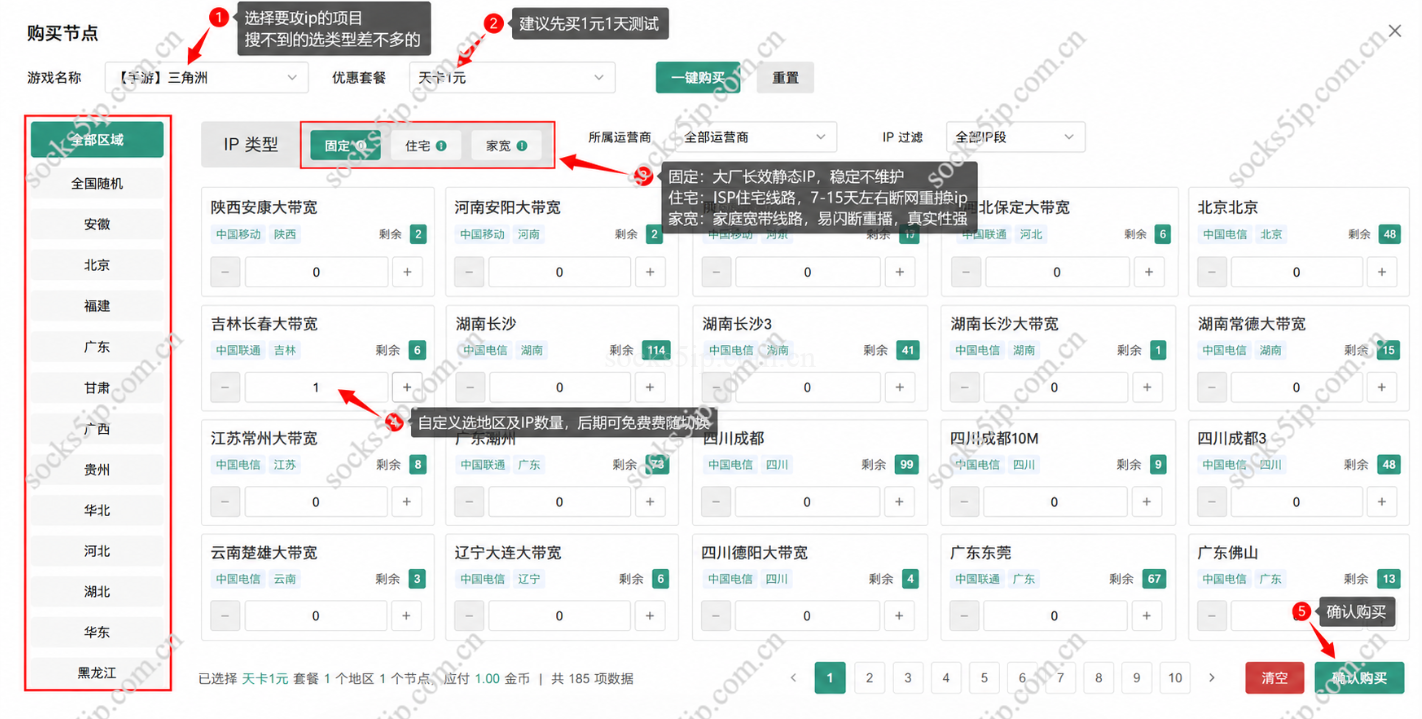Close the 购买节点 dialog

coord(1395,32)
